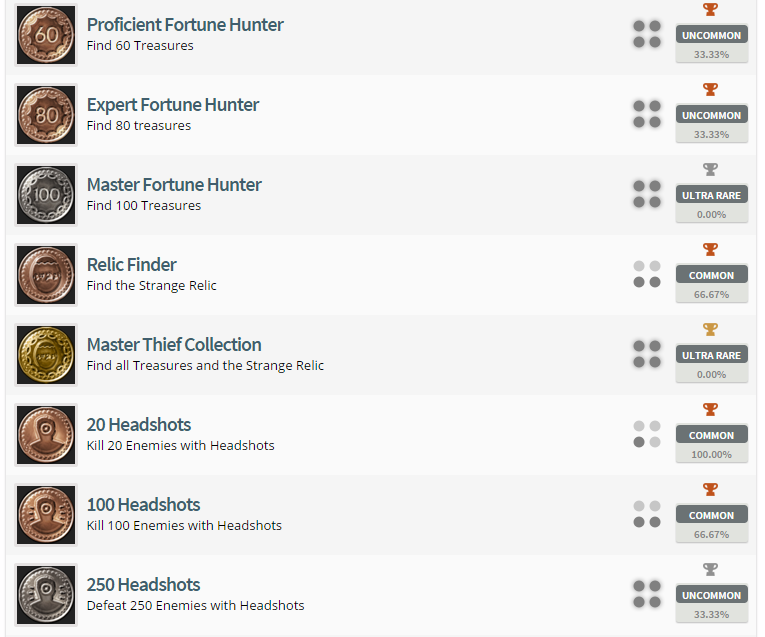Select the text 'Find 80 treasures'
Image resolution: width=765 pixels, height=637 pixels.
click(139, 125)
